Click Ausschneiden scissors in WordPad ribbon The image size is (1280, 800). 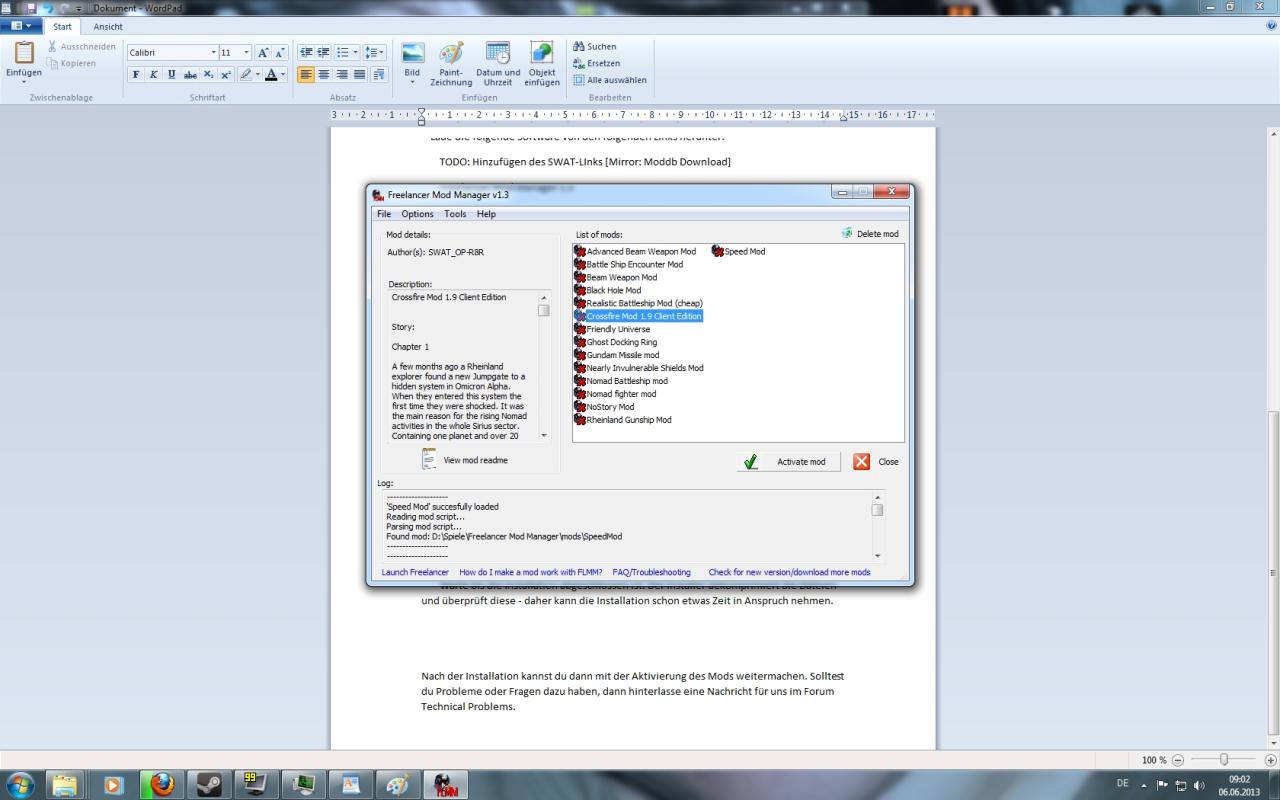click(82, 47)
